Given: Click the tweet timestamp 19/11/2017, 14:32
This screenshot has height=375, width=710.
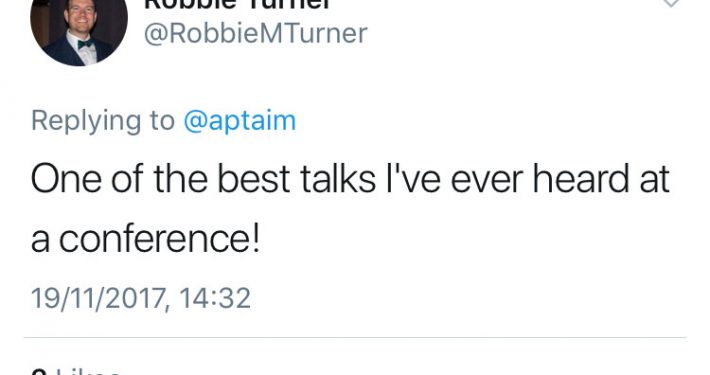Looking at the screenshot, I should click(140, 298).
